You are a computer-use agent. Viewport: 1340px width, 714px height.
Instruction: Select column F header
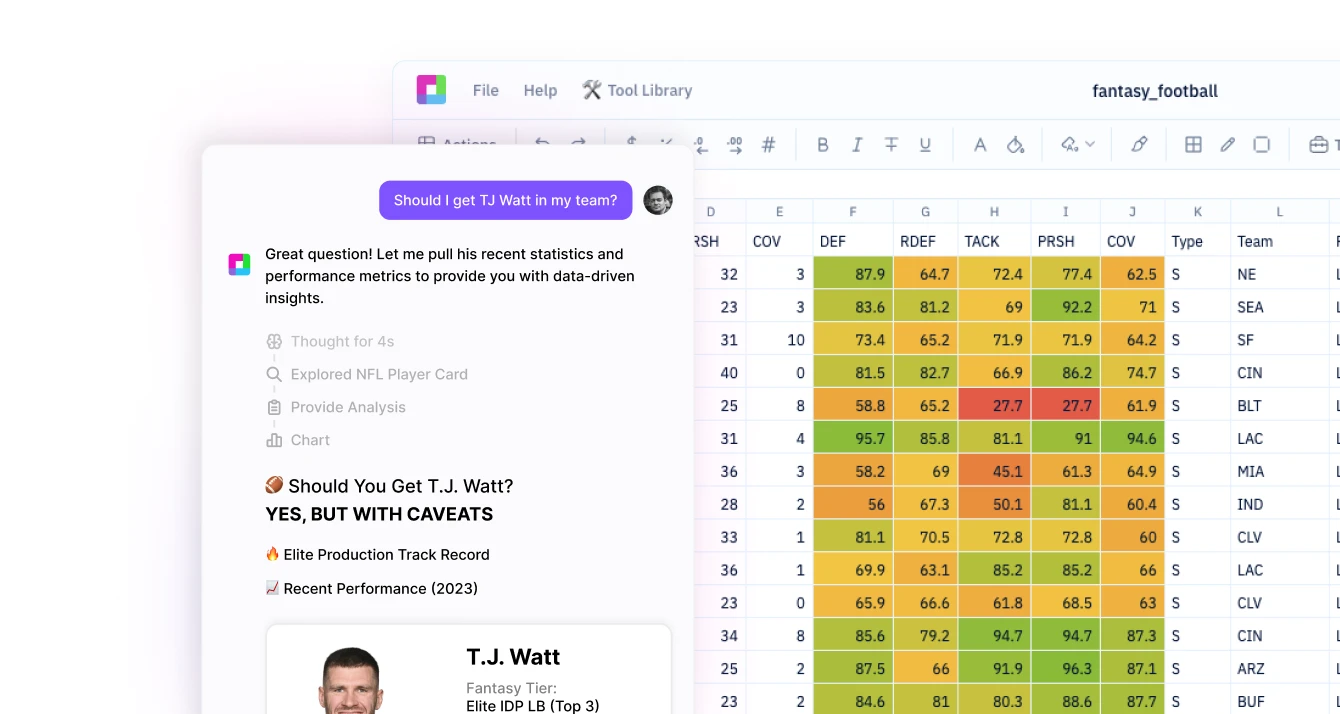pos(853,211)
